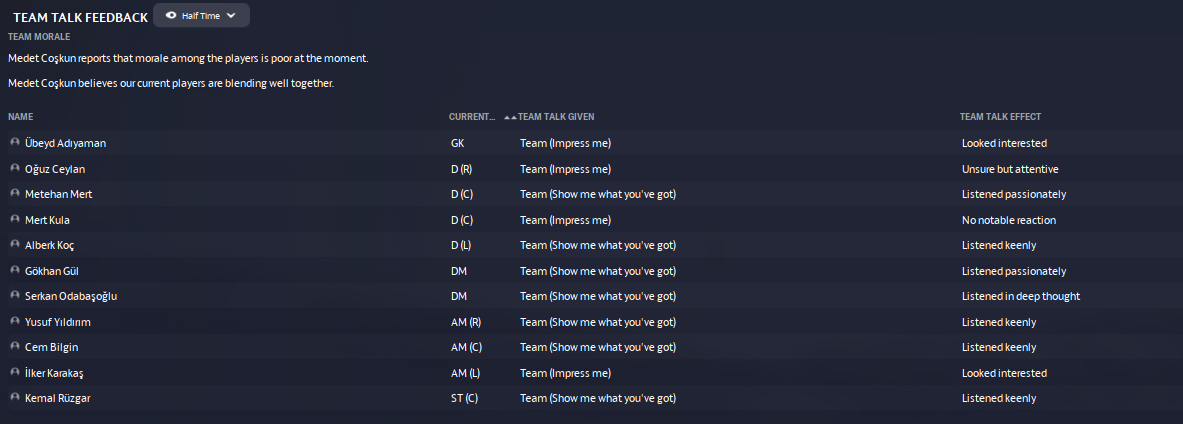Click player icon beside Cem Bilgin

coord(15,347)
